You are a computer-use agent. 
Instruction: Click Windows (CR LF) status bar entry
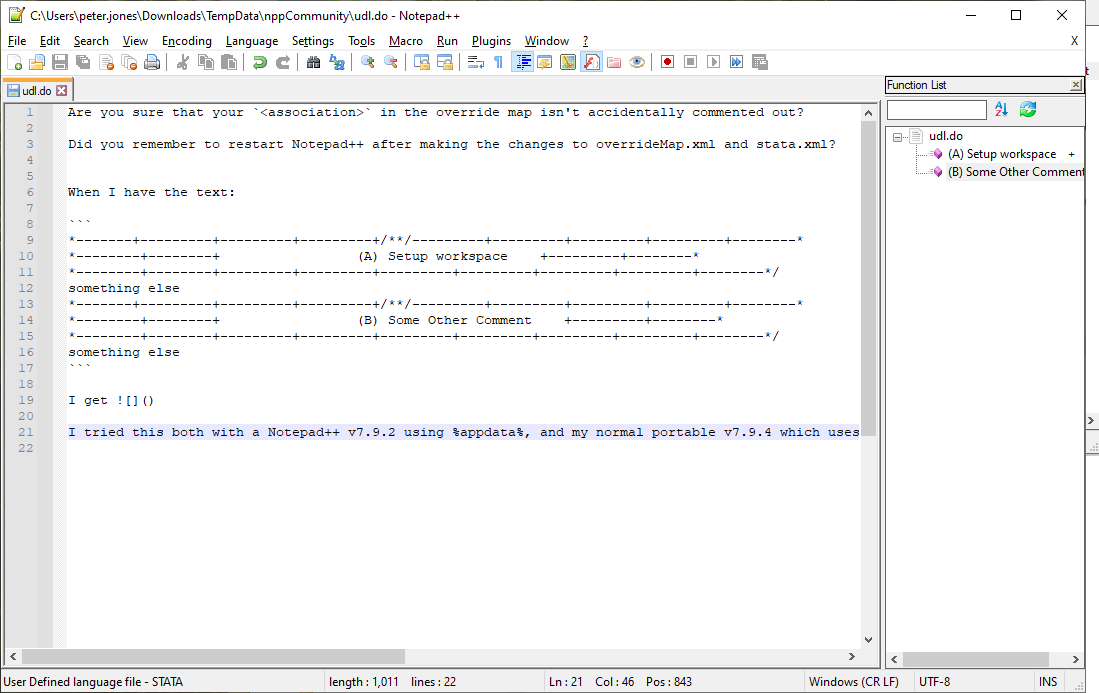[854, 682]
